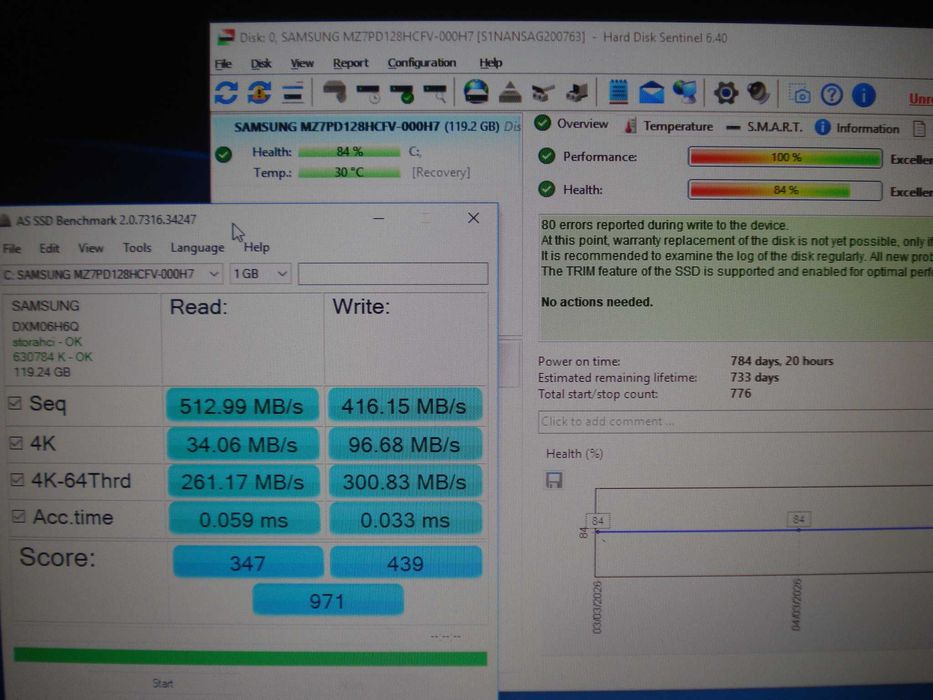
Task: Click the striped list menu icon in the Sentinel toolbar
Action: (x=293, y=93)
